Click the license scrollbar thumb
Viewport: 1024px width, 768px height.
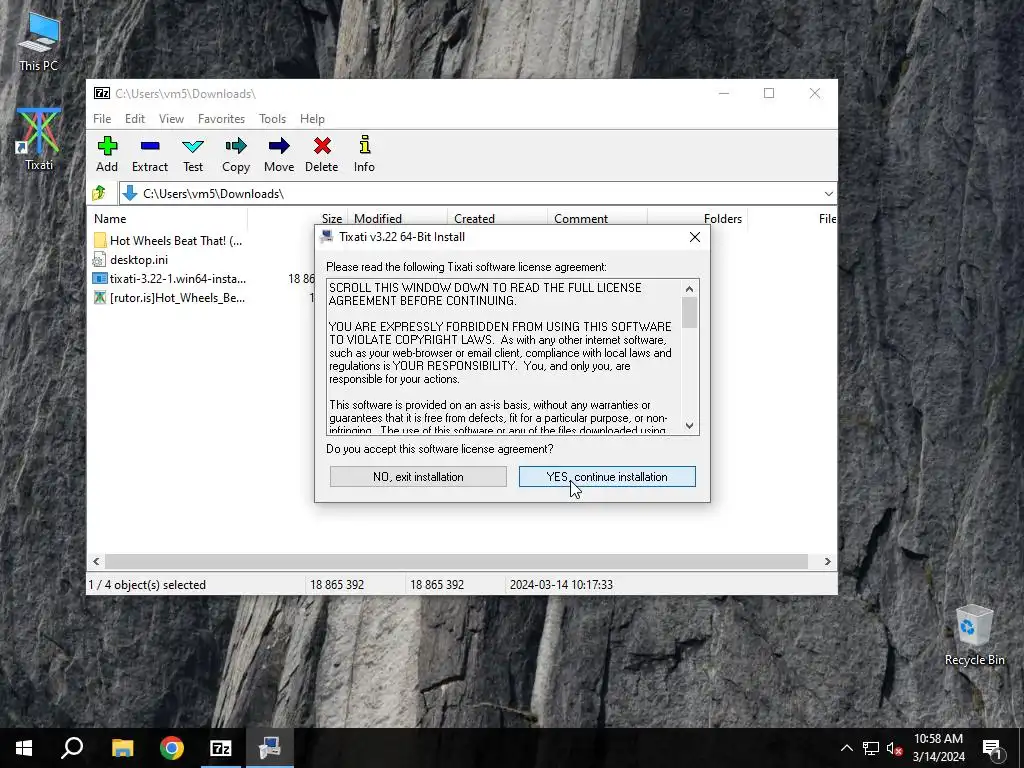[689, 312]
